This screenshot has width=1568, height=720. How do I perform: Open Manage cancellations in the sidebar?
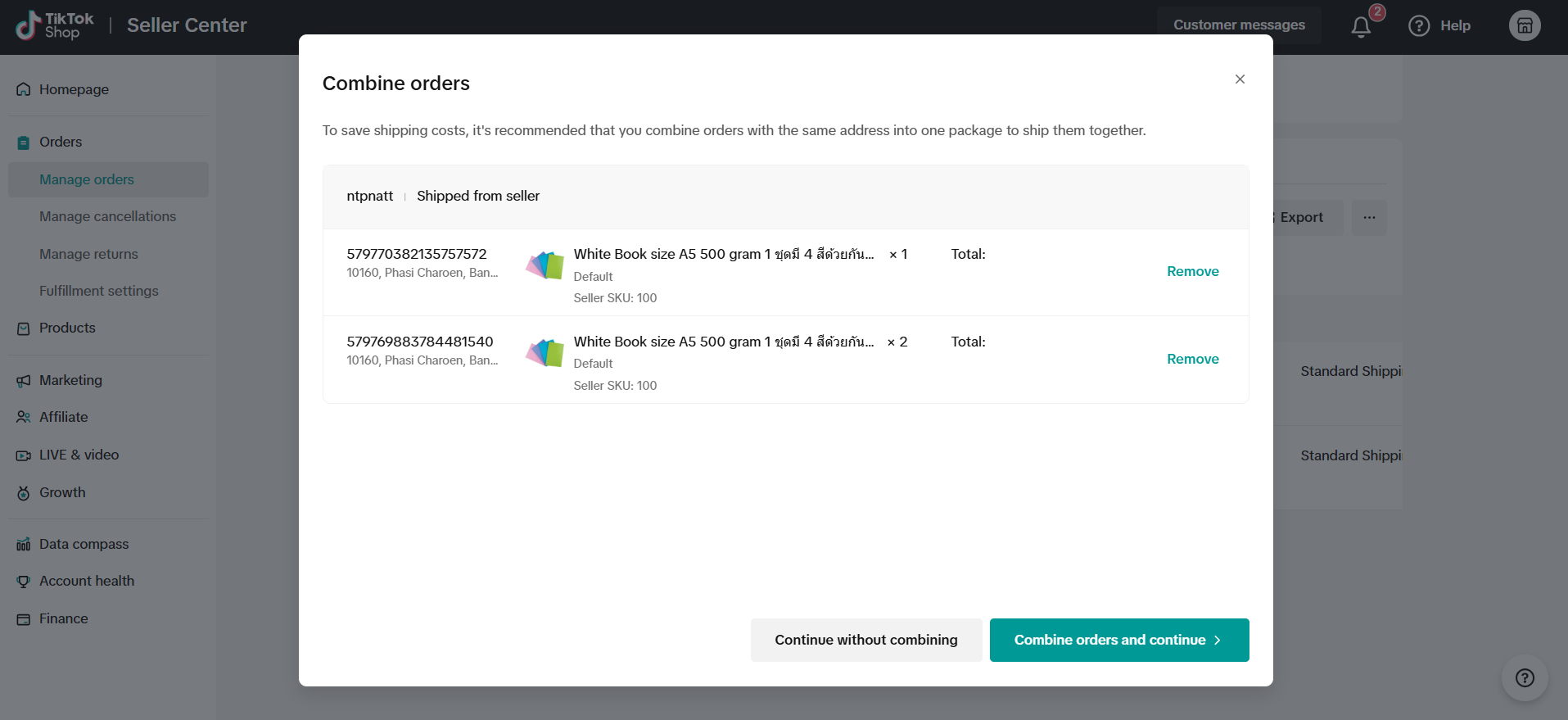coord(107,216)
